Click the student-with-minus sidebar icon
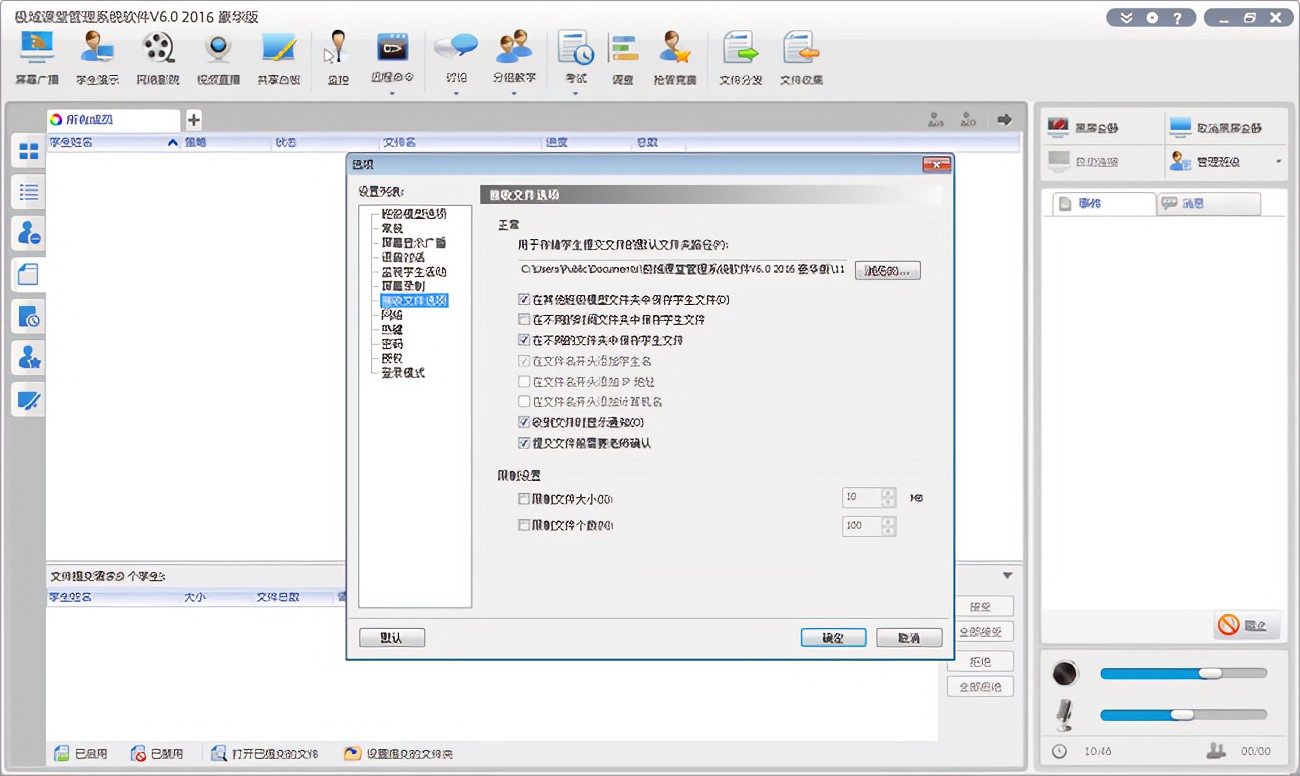This screenshot has width=1300, height=776. [29, 234]
